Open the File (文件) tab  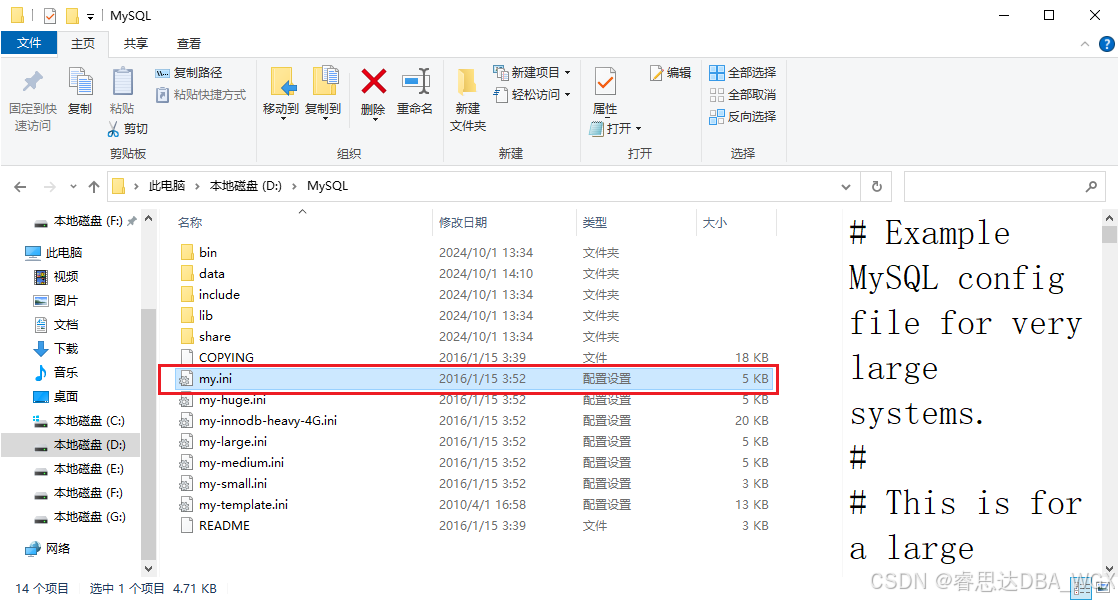tap(29, 43)
